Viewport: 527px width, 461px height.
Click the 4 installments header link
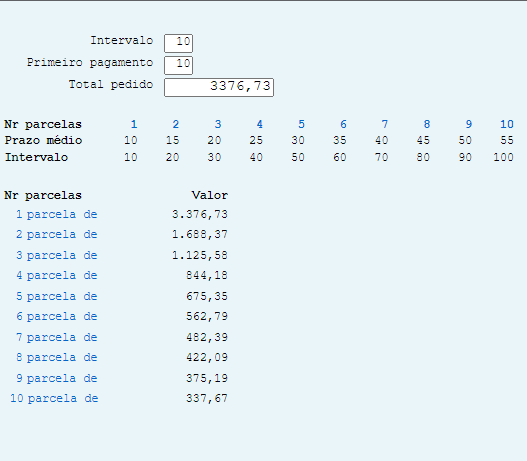tap(259, 124)
